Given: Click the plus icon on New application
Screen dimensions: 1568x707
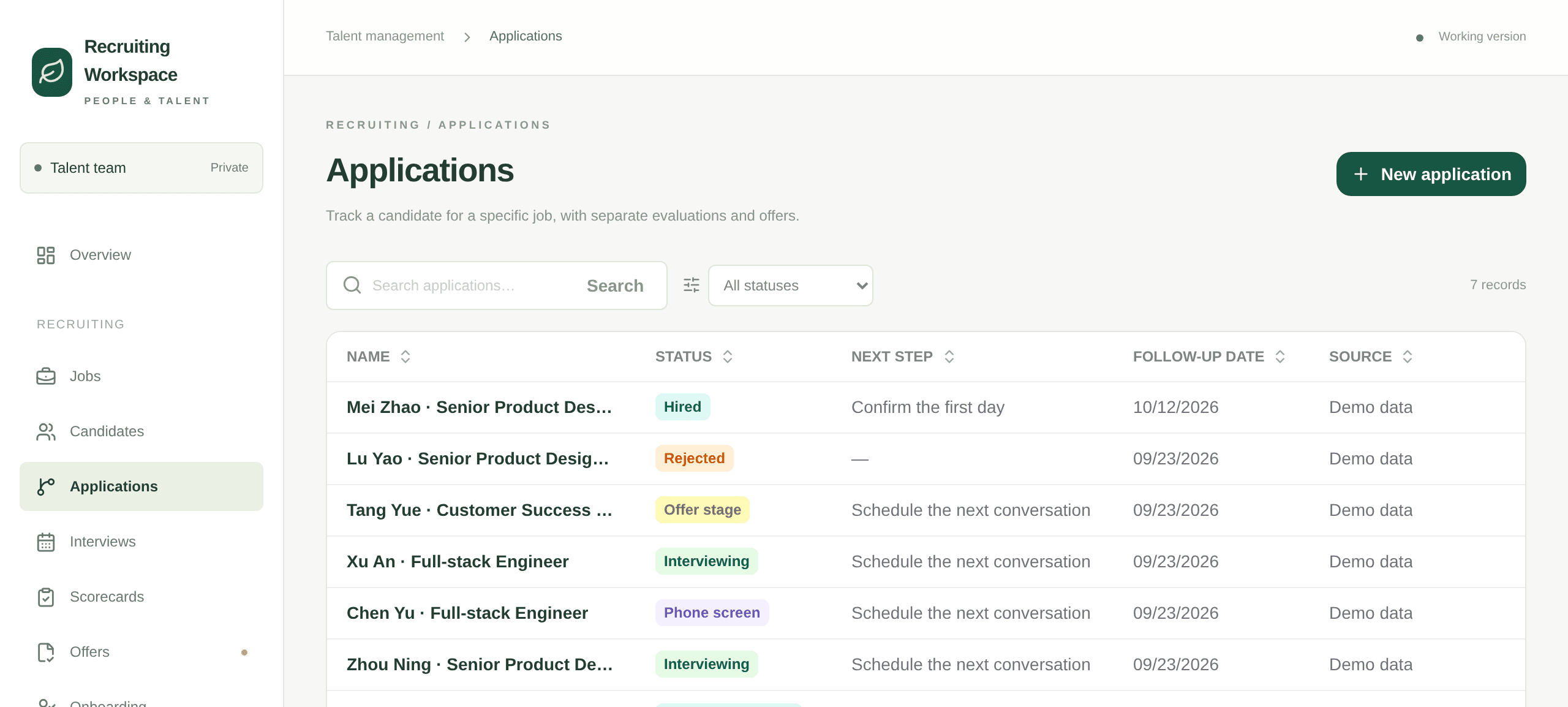Looking at the screenshot, I should point(1361,174).
